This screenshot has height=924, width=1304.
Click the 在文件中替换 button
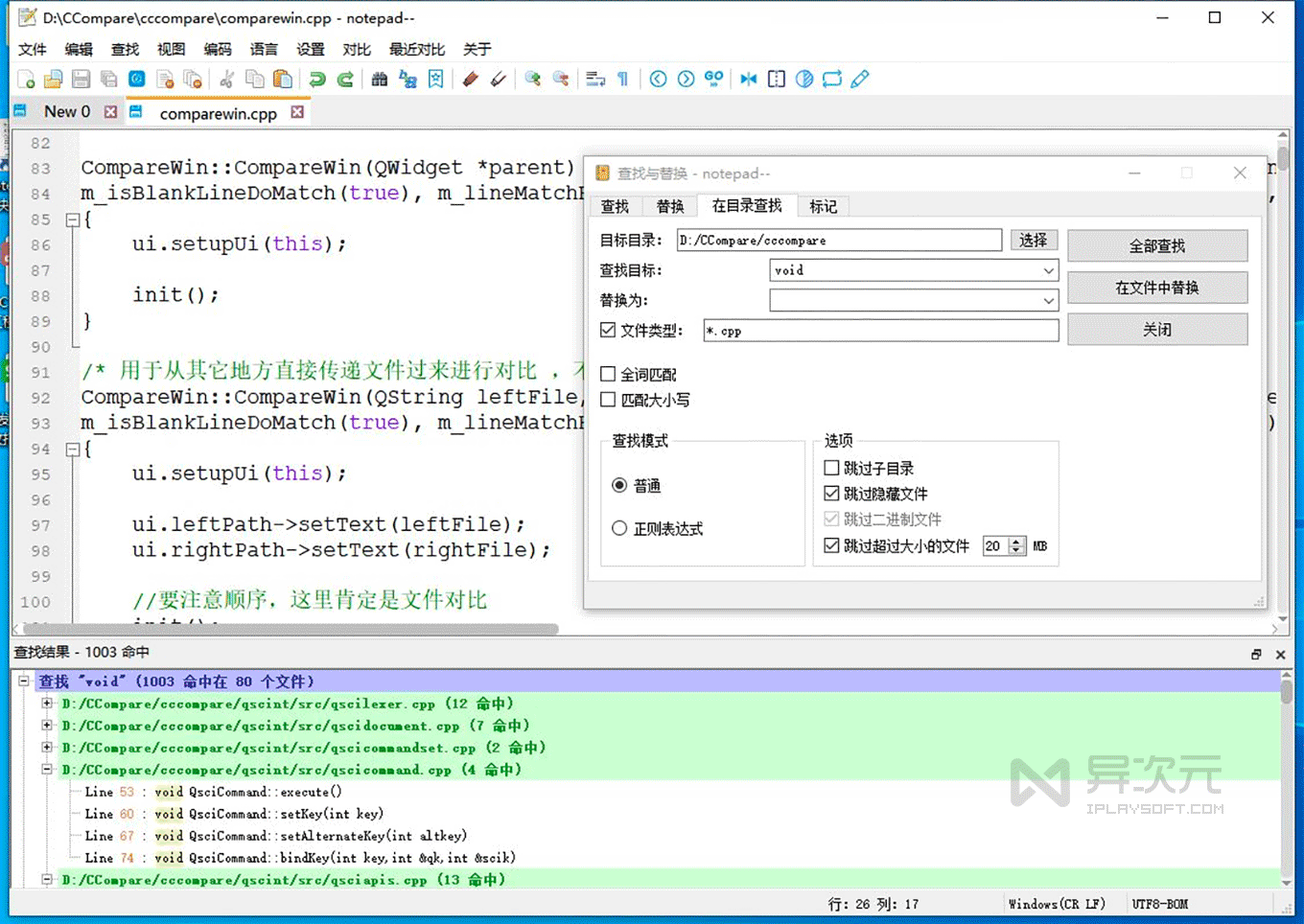coord(1157,288)
